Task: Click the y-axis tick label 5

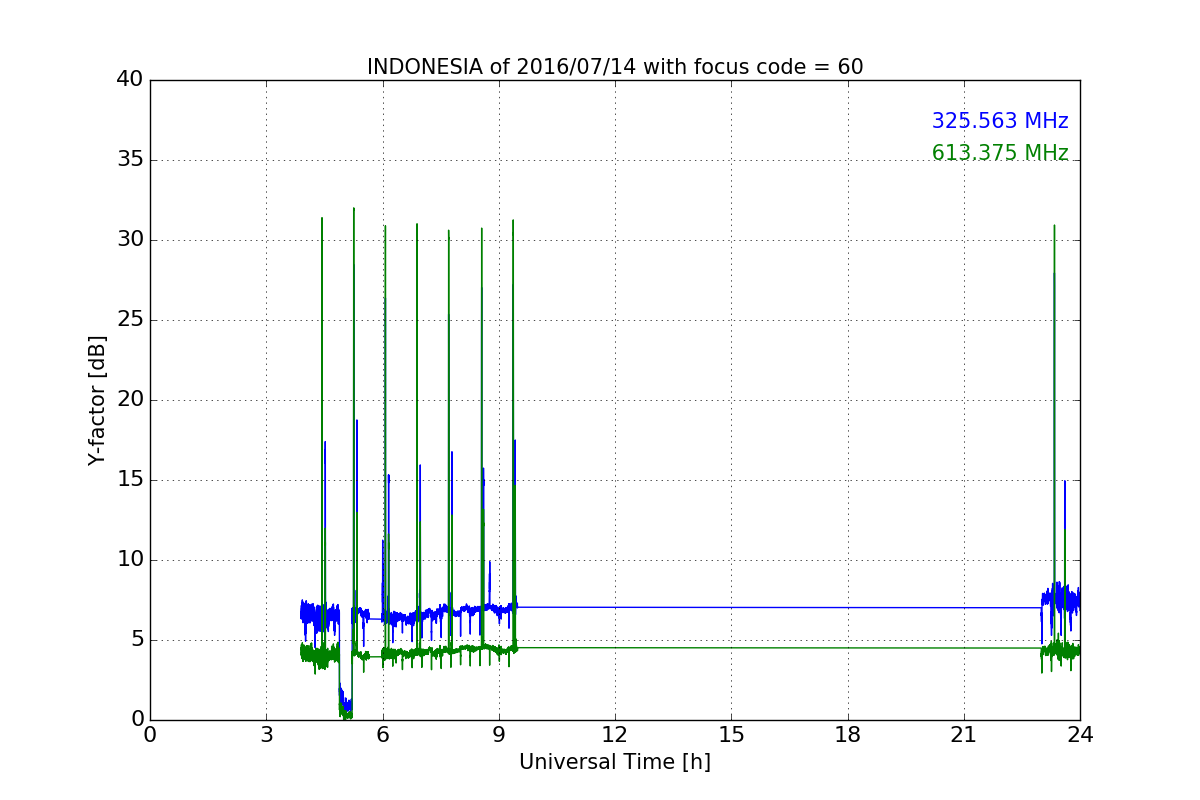Action: pos(136,640)
